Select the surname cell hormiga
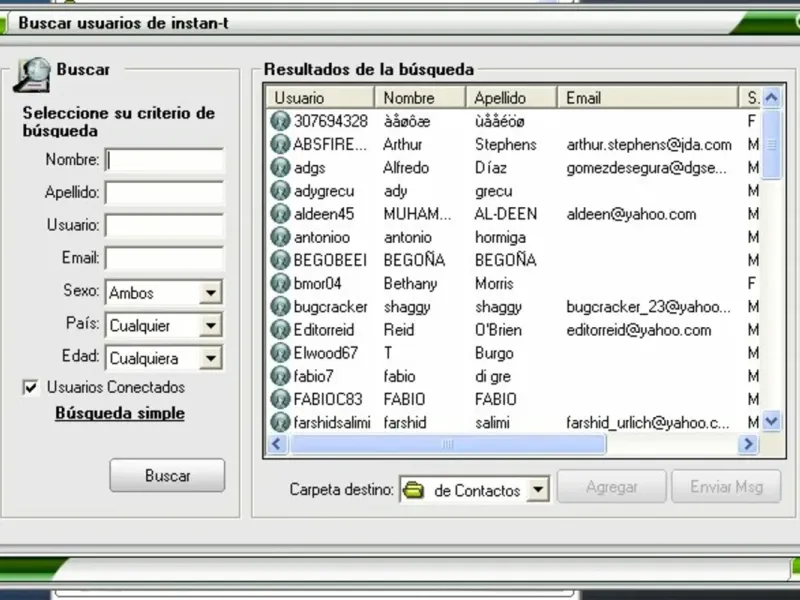Viewport: 800px width, 600px height. pyautogui.click(x=501, y=238)
